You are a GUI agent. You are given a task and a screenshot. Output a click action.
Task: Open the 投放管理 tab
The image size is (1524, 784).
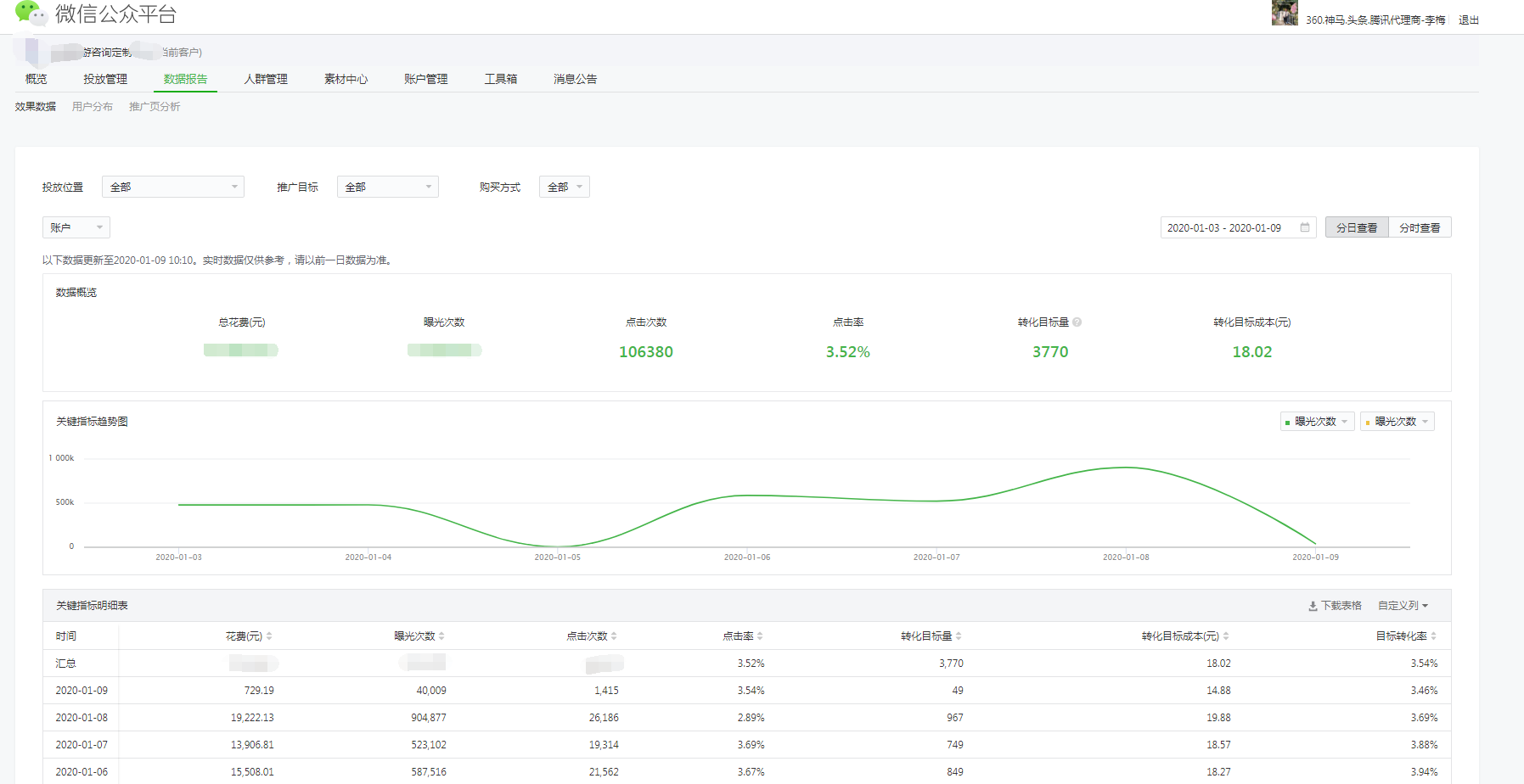(x=105, y=79)
